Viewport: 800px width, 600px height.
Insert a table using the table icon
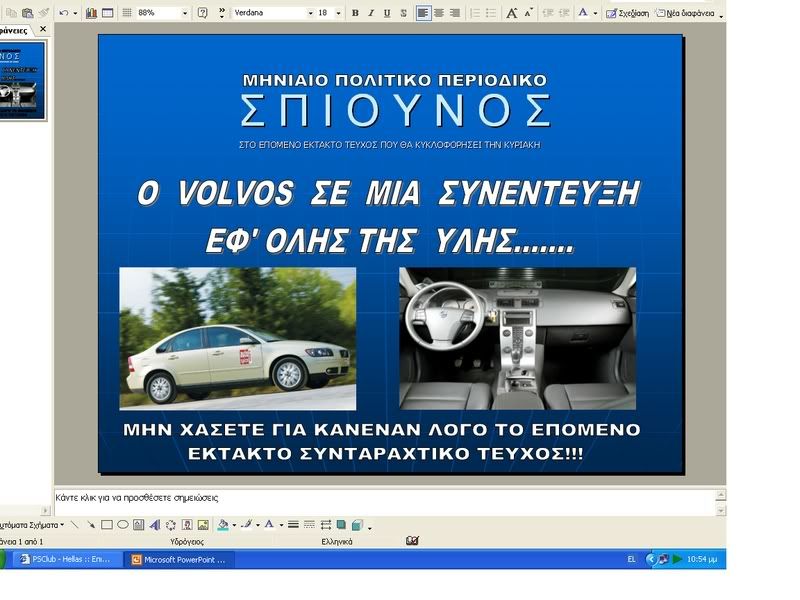(x=108, y=13)
